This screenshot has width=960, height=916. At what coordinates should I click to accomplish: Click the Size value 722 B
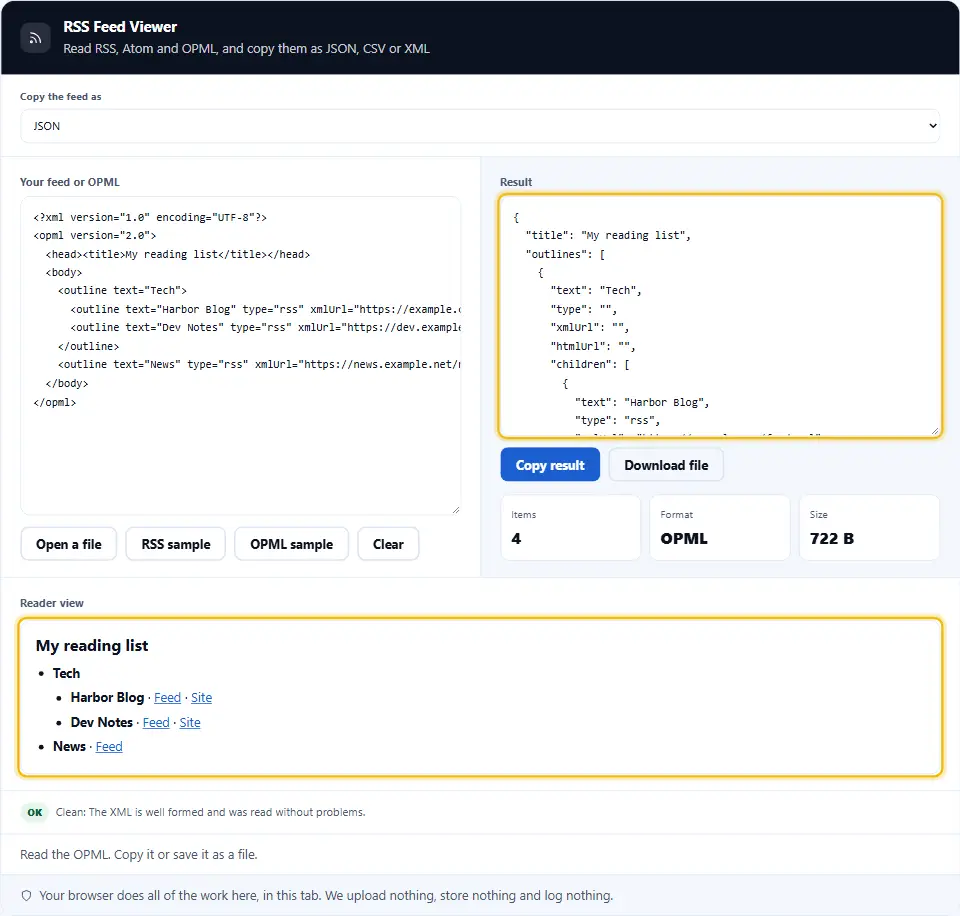[x=831, y=538]
